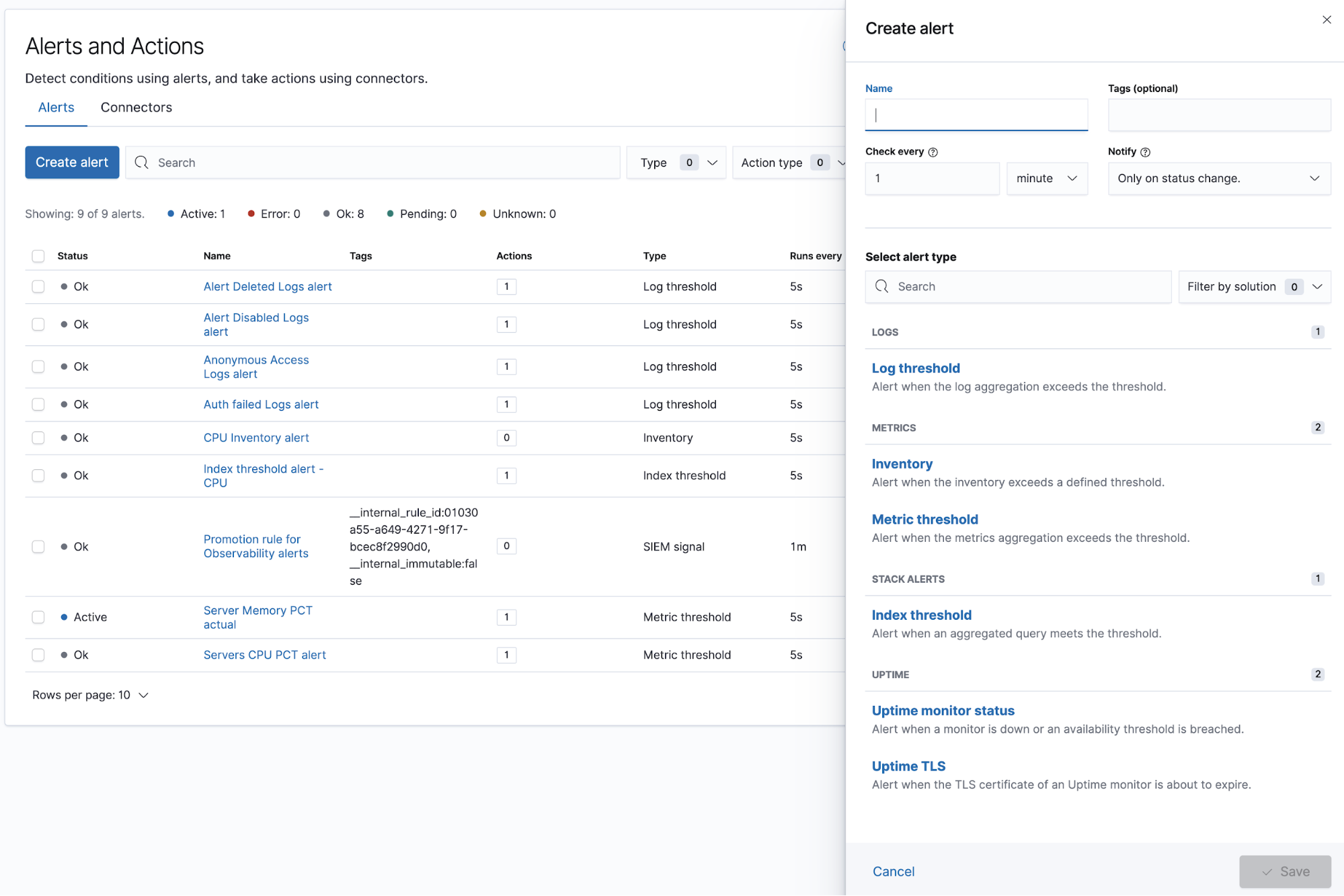
Task: Switch to the Connectors tab
Action: click(136, 108)
